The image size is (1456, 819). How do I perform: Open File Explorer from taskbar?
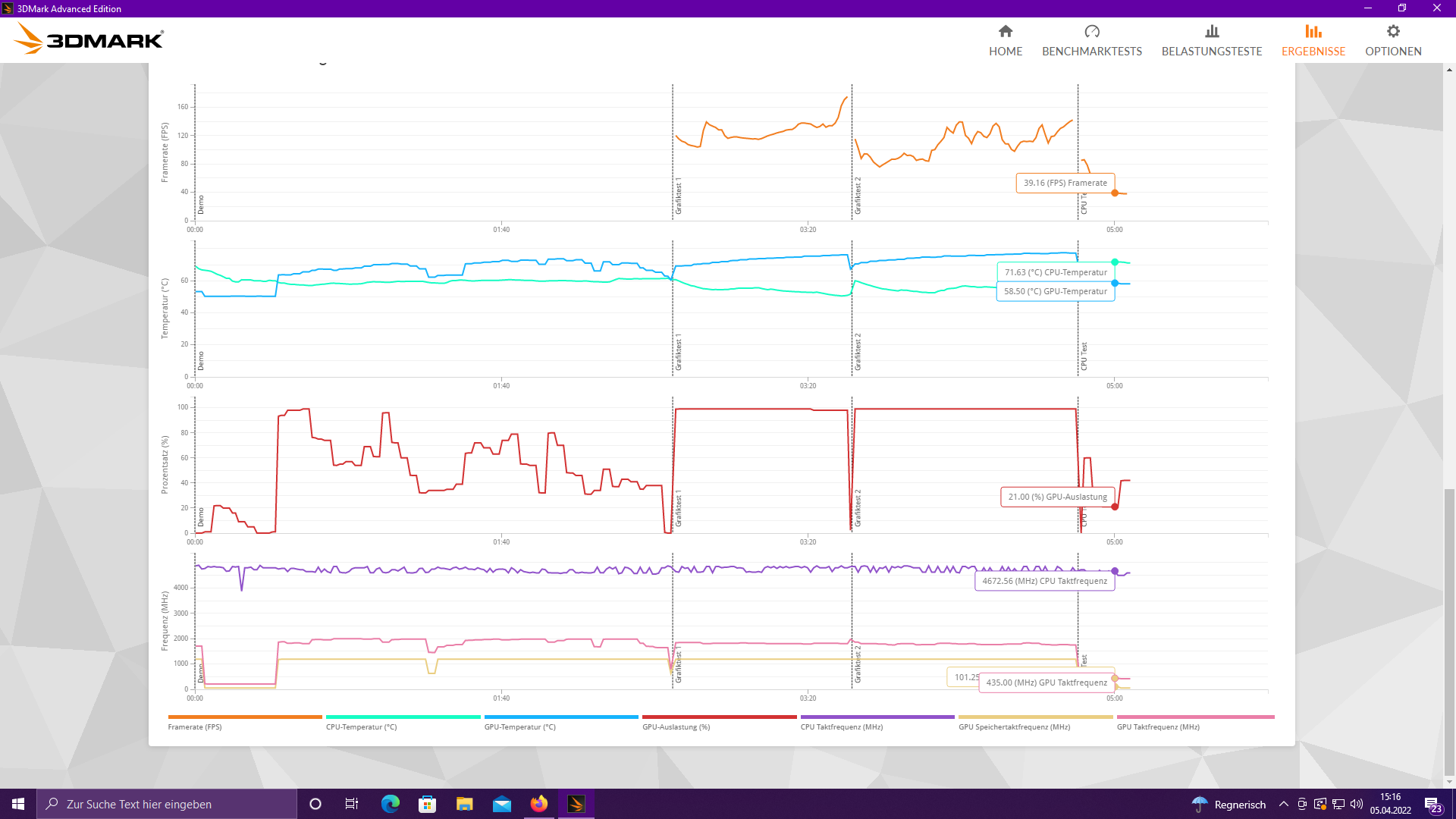pyautogui.click(x=465, y=804)
